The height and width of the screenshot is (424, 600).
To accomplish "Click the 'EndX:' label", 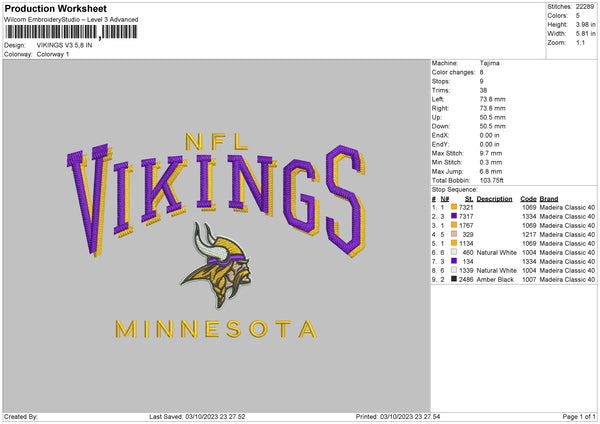I will click(x=440, y=135).
